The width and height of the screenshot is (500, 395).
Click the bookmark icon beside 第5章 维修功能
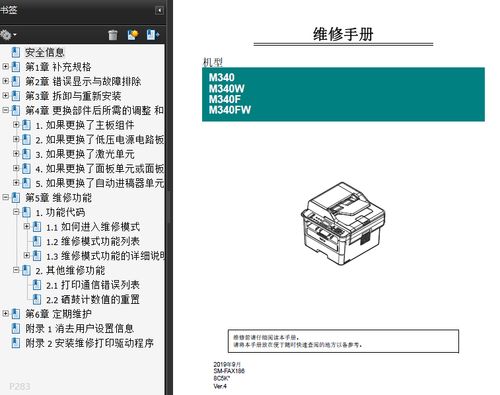[16, 197]
